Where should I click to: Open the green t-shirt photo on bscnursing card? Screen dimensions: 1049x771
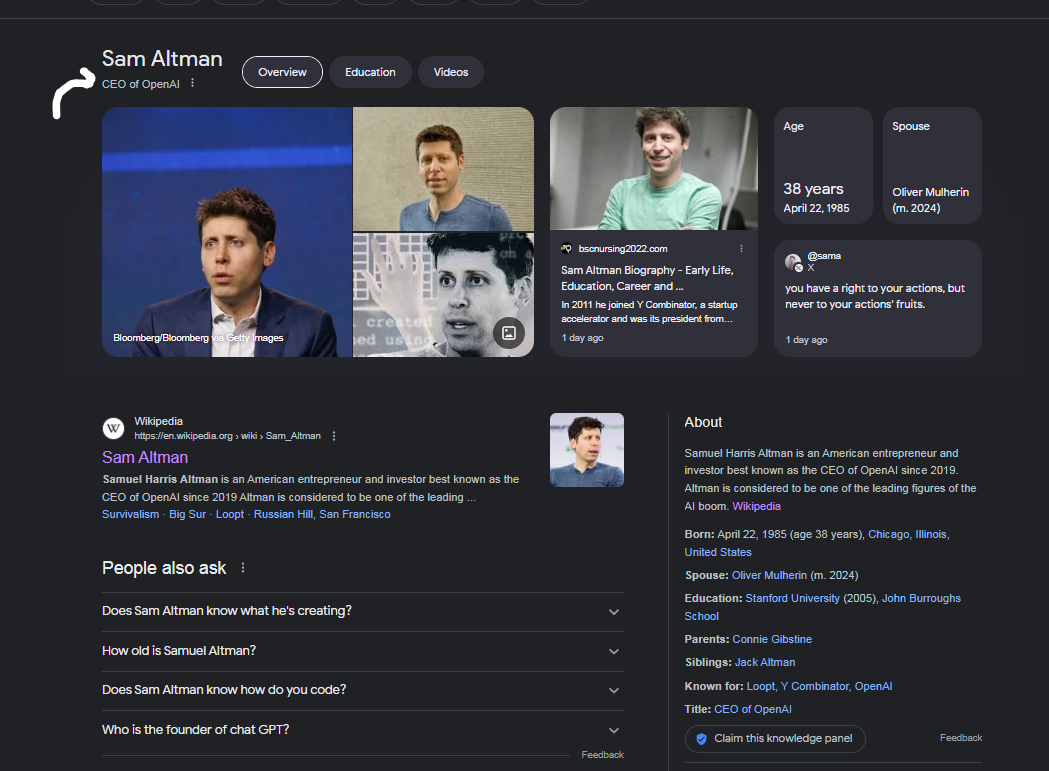(654, 169)
